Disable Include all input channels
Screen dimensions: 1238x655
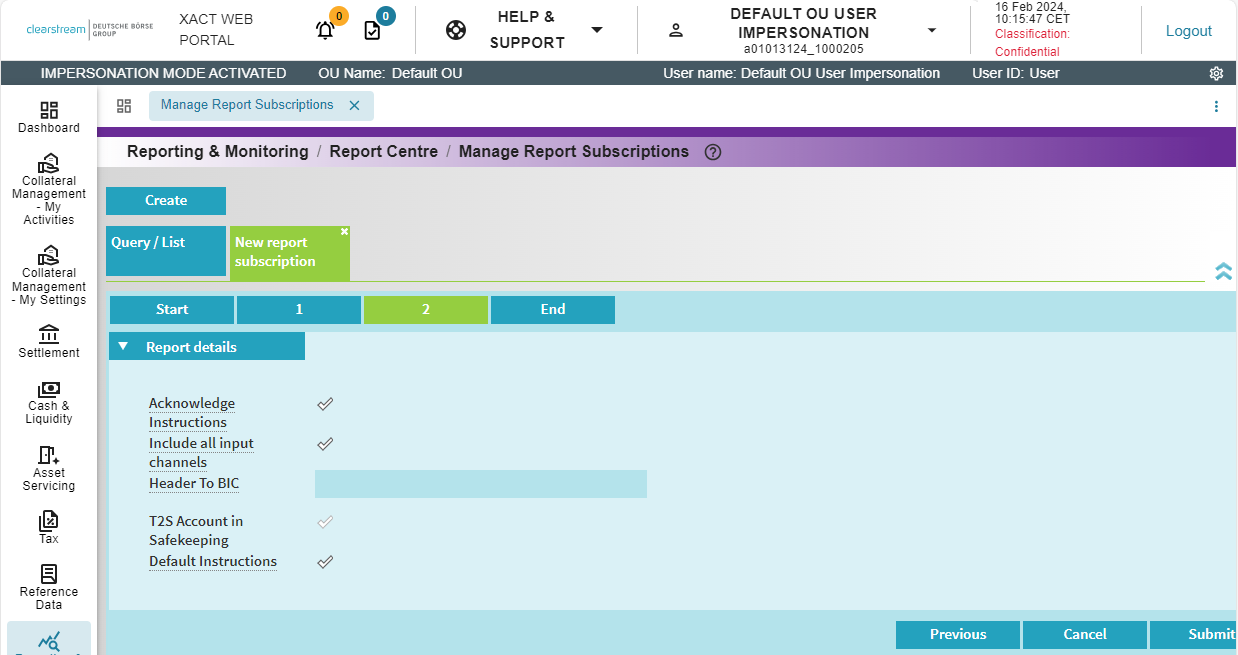[x=324, y=443]
